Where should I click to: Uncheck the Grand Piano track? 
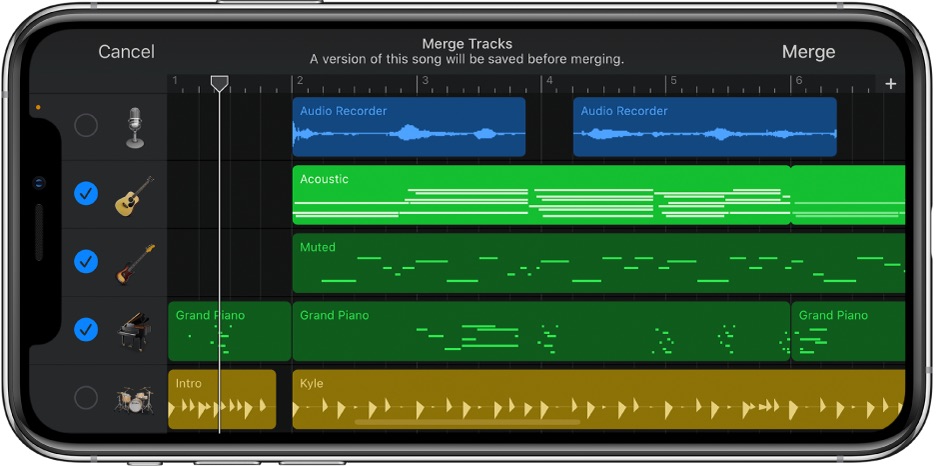tap(86, 329)
